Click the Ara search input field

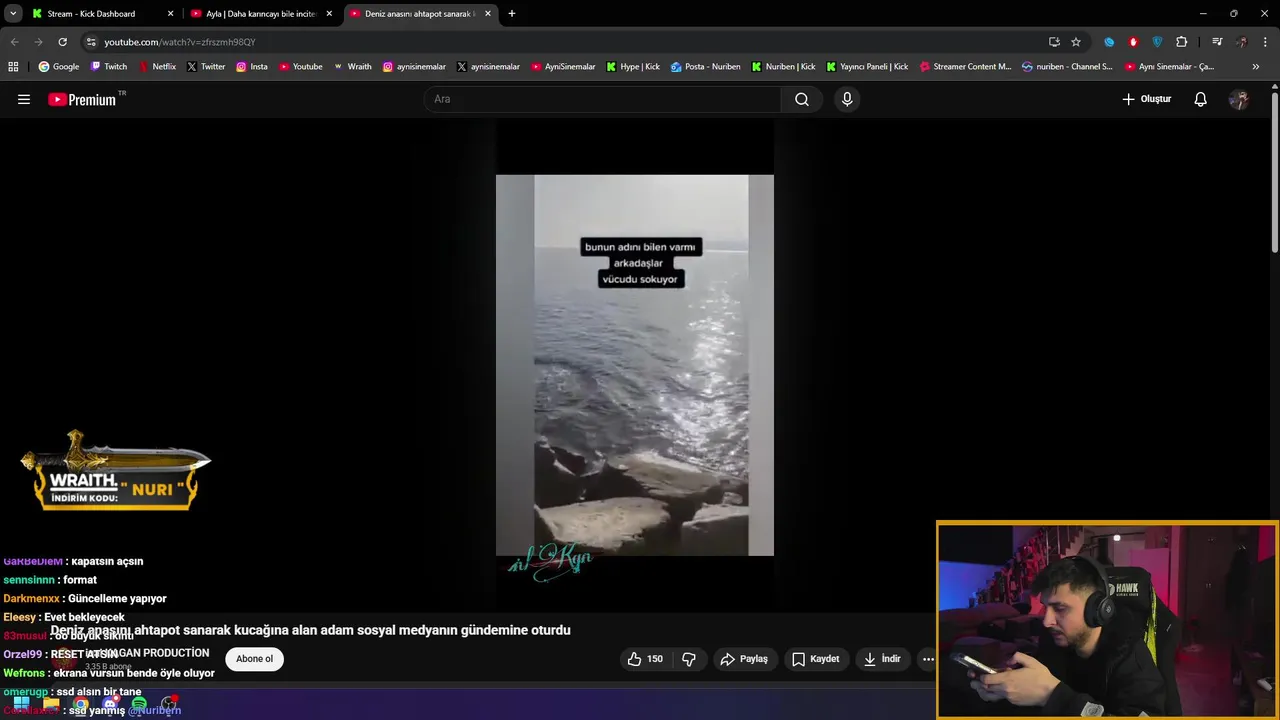pos(602,99)
